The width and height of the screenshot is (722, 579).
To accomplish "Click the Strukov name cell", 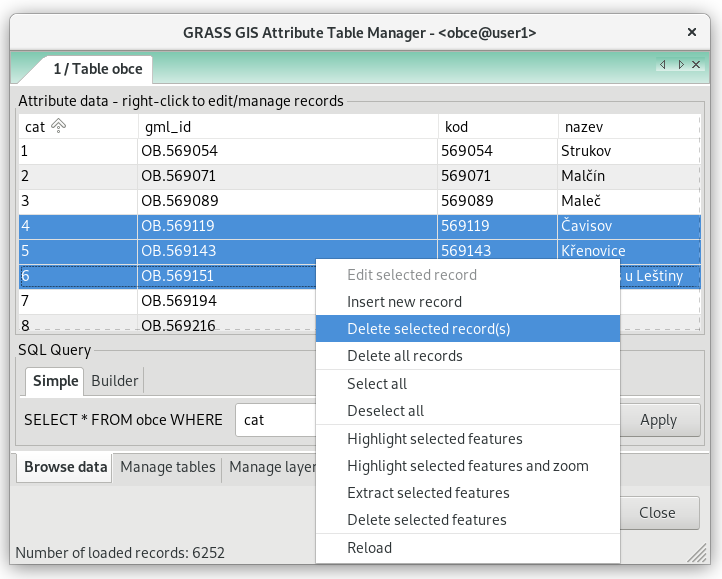I will pyautogui.click(x=629, y=151).
